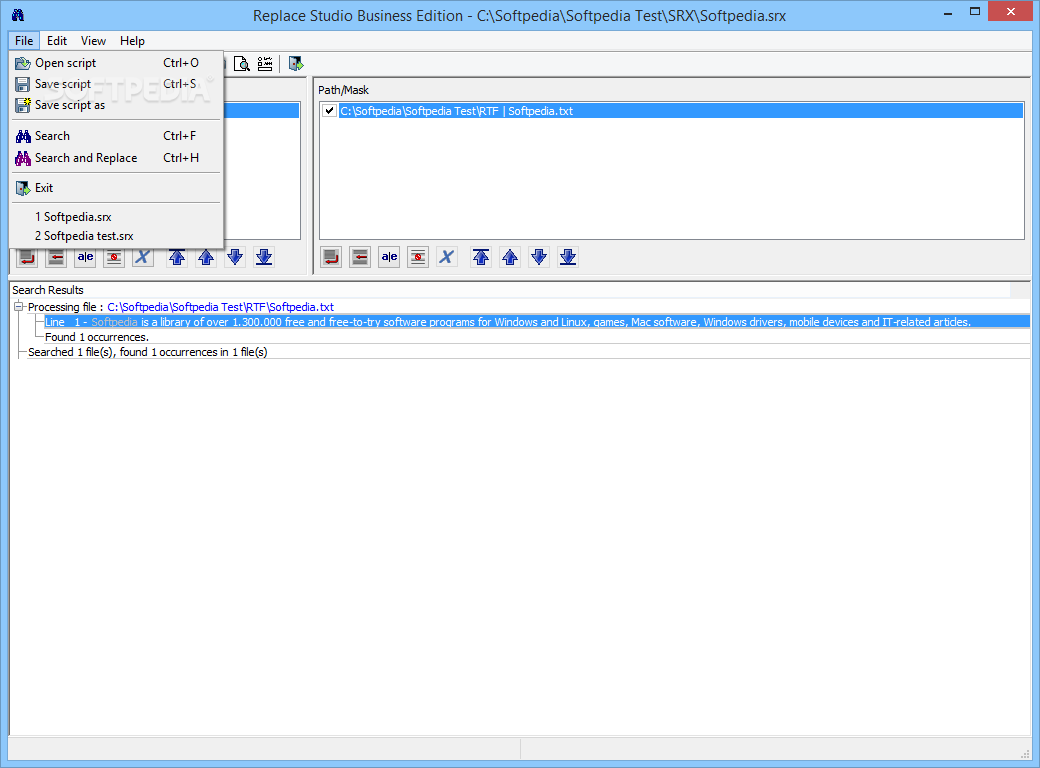Select Search and Replace menu entry
1040x768 pixels.
tap(117, 158)
